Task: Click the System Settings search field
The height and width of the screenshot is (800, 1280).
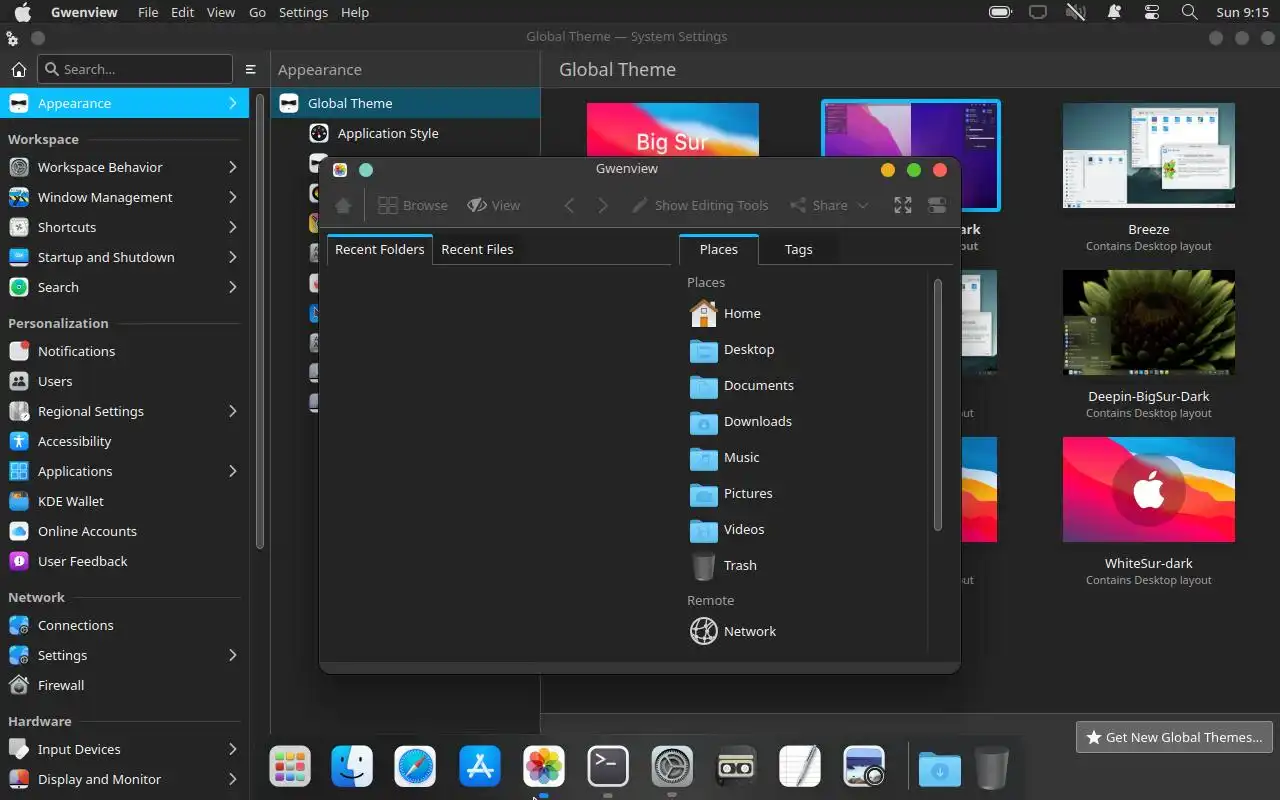Action: coord(135,69)
